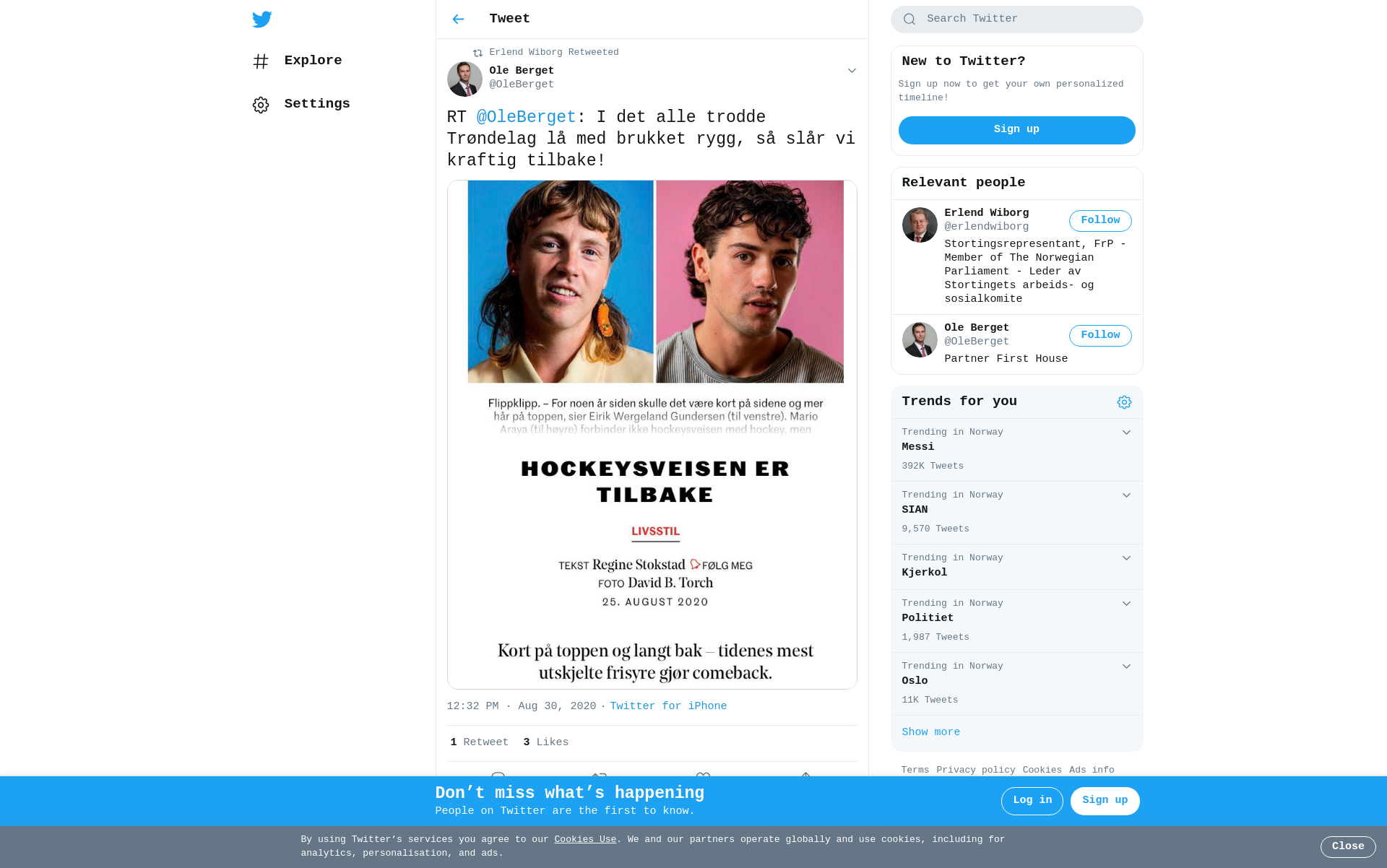Open the SIAN trend chevron menu
This screenshot has width=1387, height=868.
[1126, 495]
